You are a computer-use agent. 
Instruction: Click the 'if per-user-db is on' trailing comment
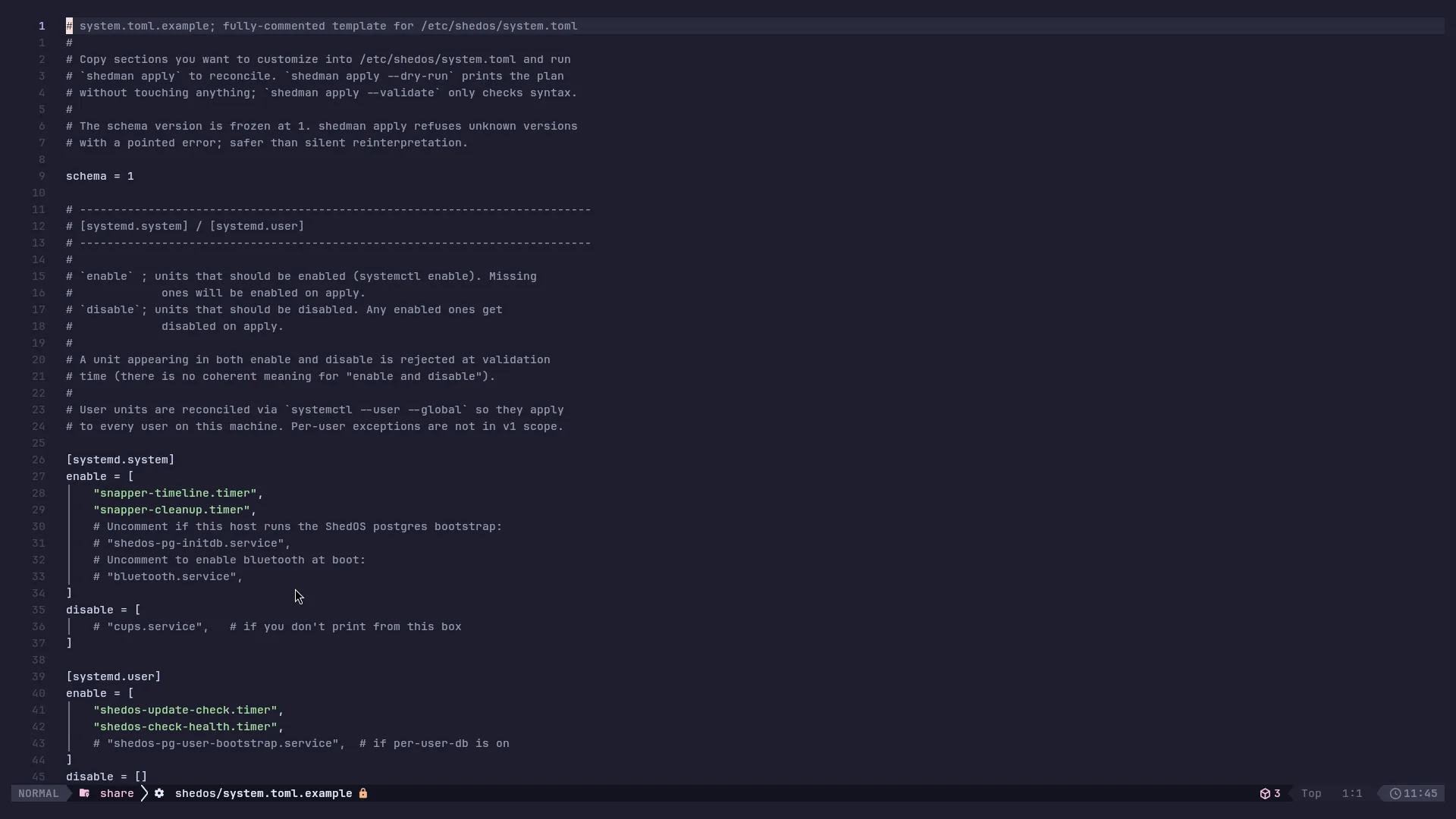pyautogui.click(x=435, y=743)
